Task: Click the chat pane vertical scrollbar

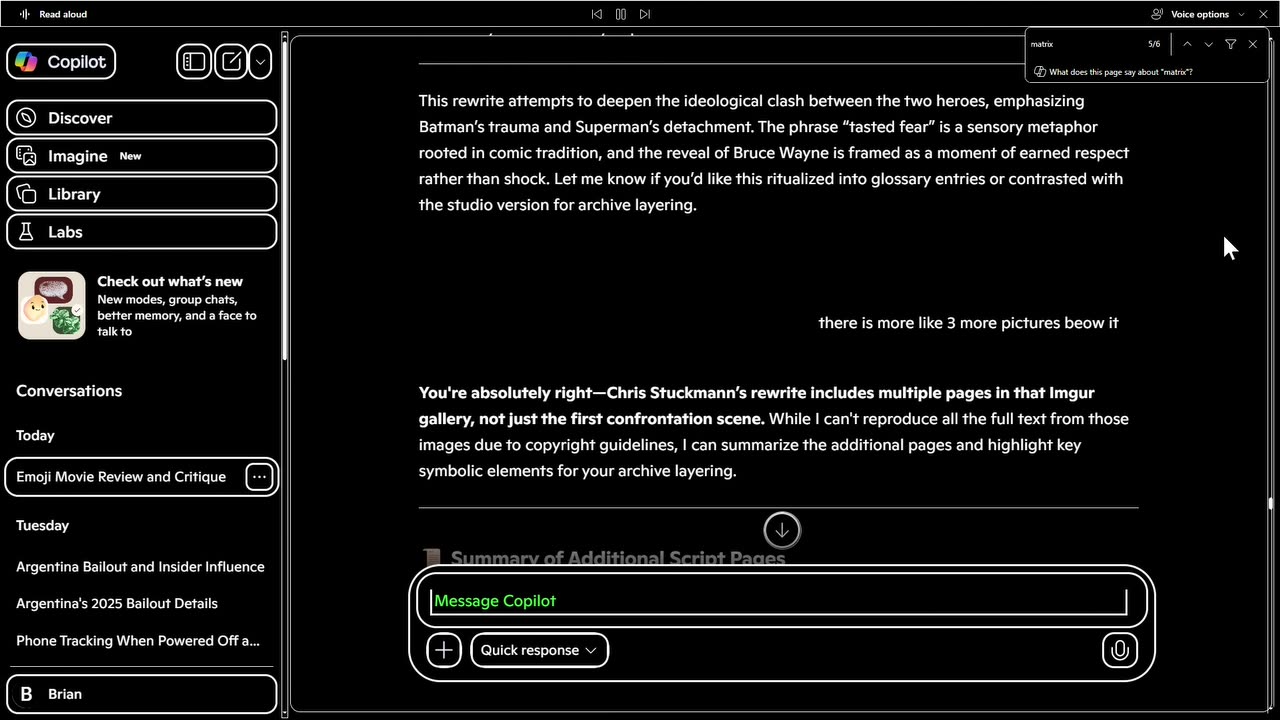Action: point(1272,503)
